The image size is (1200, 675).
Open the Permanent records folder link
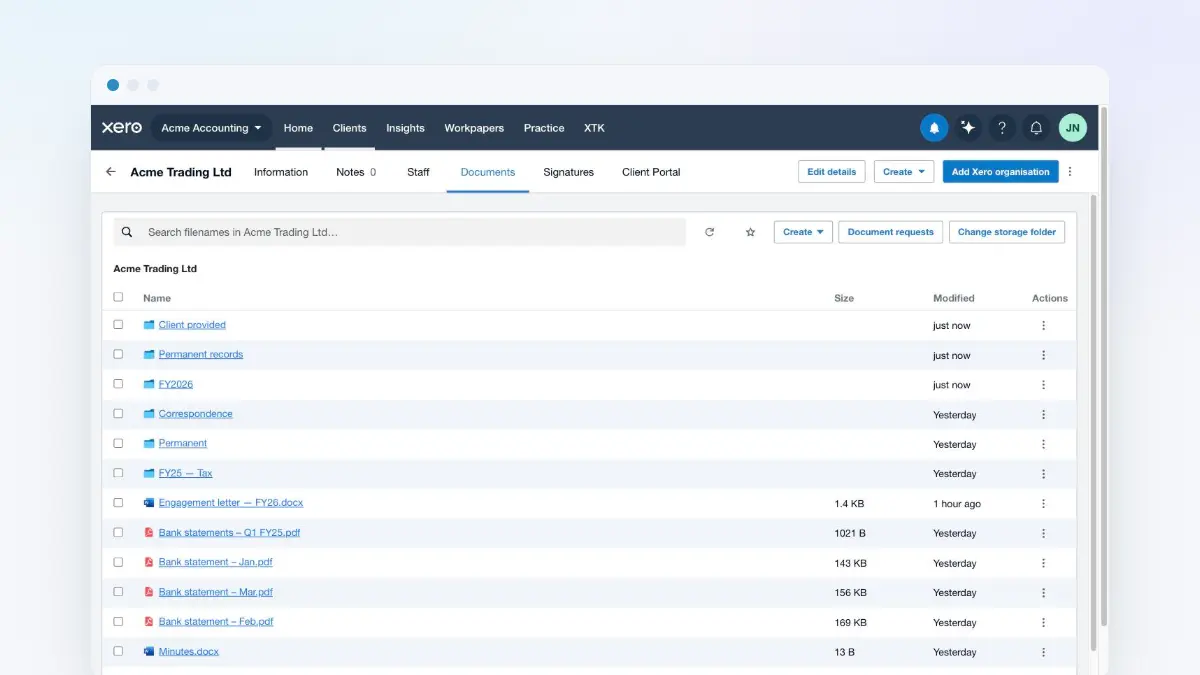click(x=201, y=354)
